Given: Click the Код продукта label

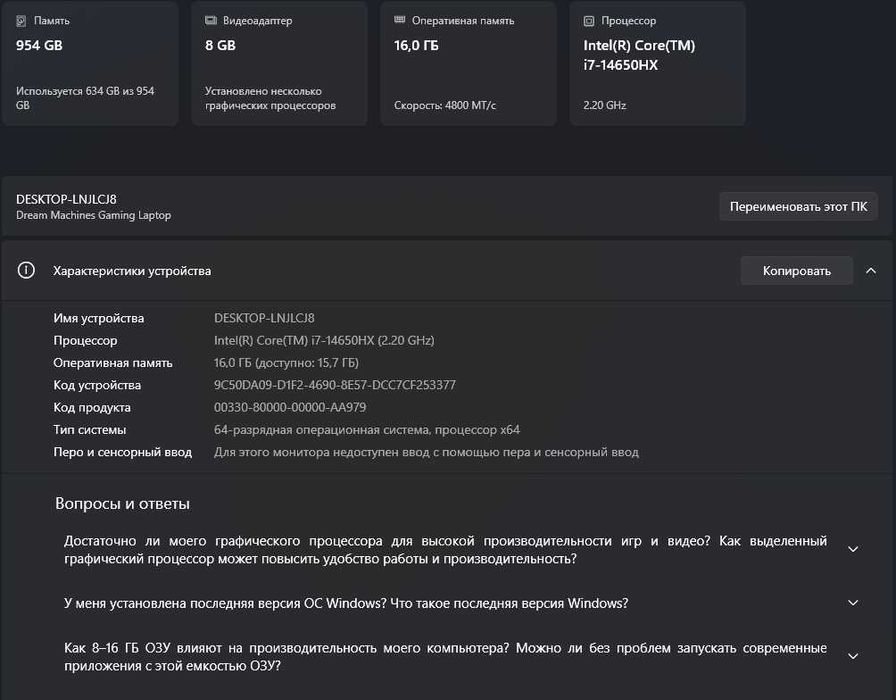Looking at the screenshot, I should 92,407.
